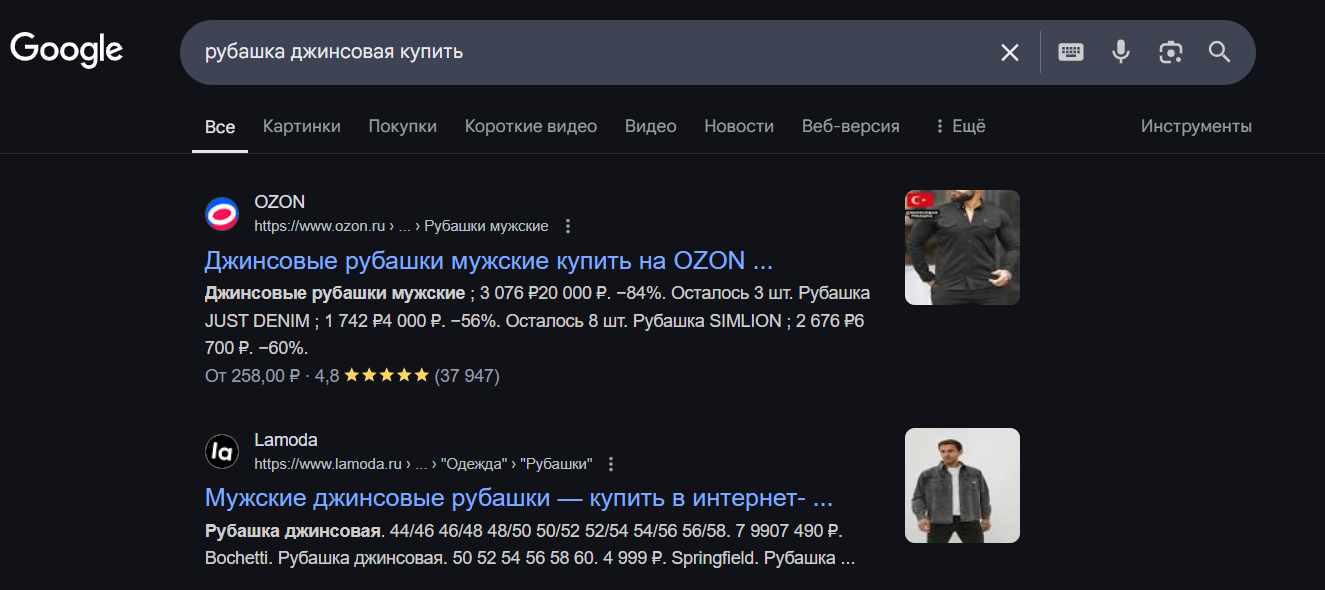Screen dimensions: 1325x590
Task: Start voice search with microphone icon
Action: (x=1121, y=52)
